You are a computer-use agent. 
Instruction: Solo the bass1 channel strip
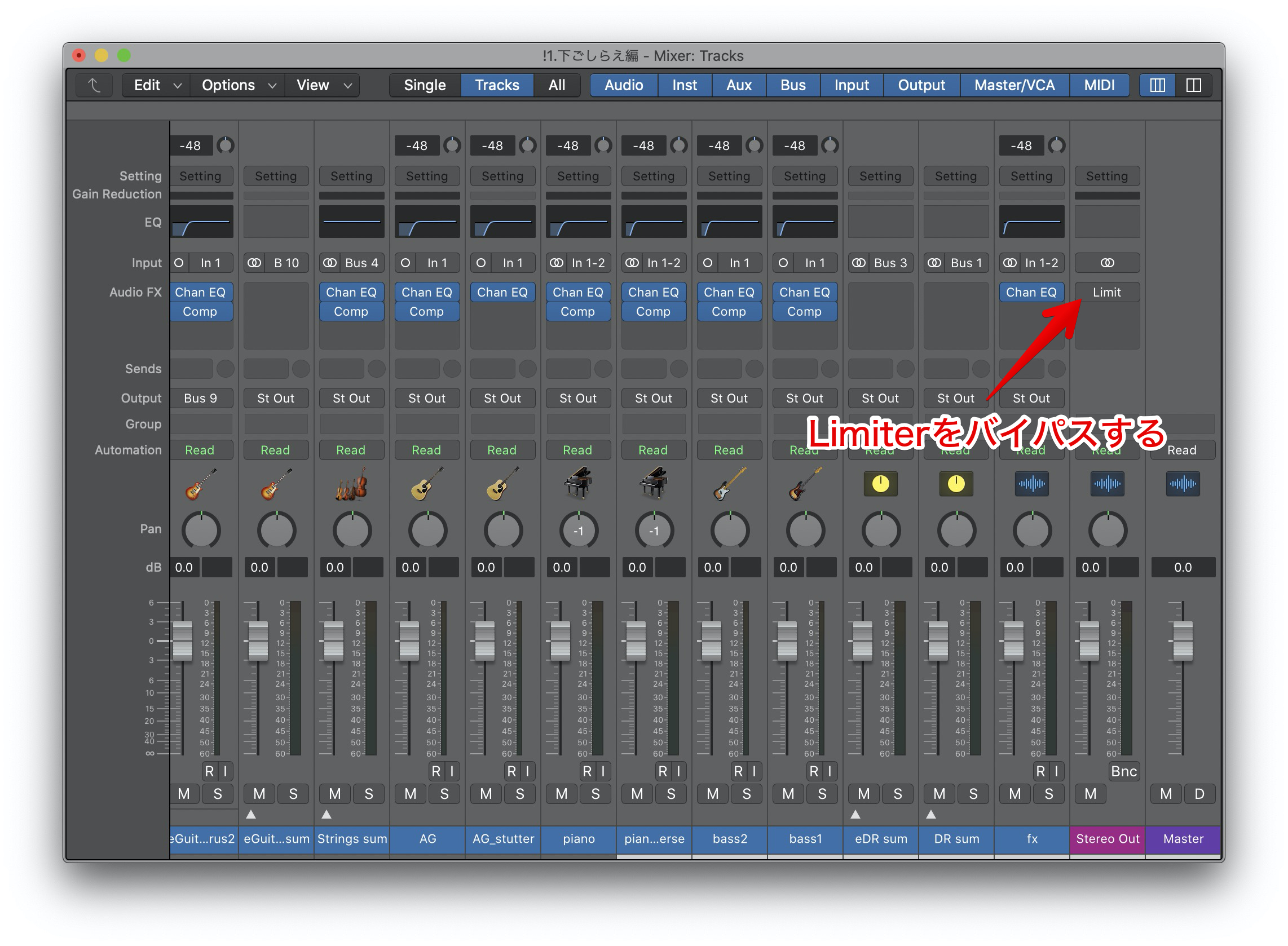[x=822, y=794]
